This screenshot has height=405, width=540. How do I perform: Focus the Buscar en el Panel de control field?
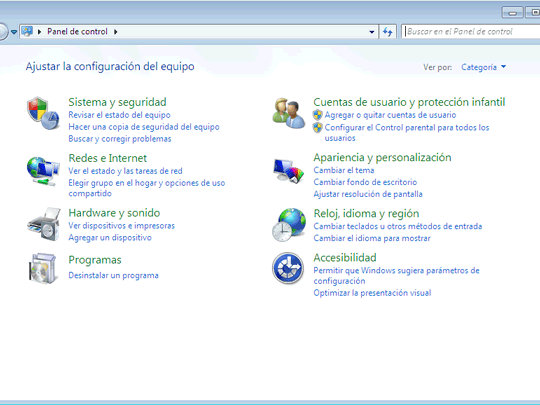pos(471,32)
